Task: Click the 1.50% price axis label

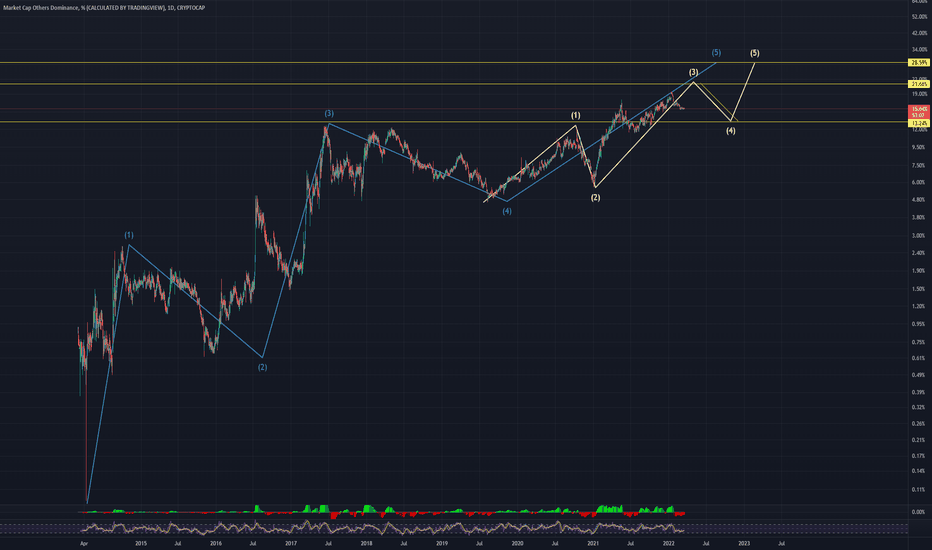Action: 919,289
